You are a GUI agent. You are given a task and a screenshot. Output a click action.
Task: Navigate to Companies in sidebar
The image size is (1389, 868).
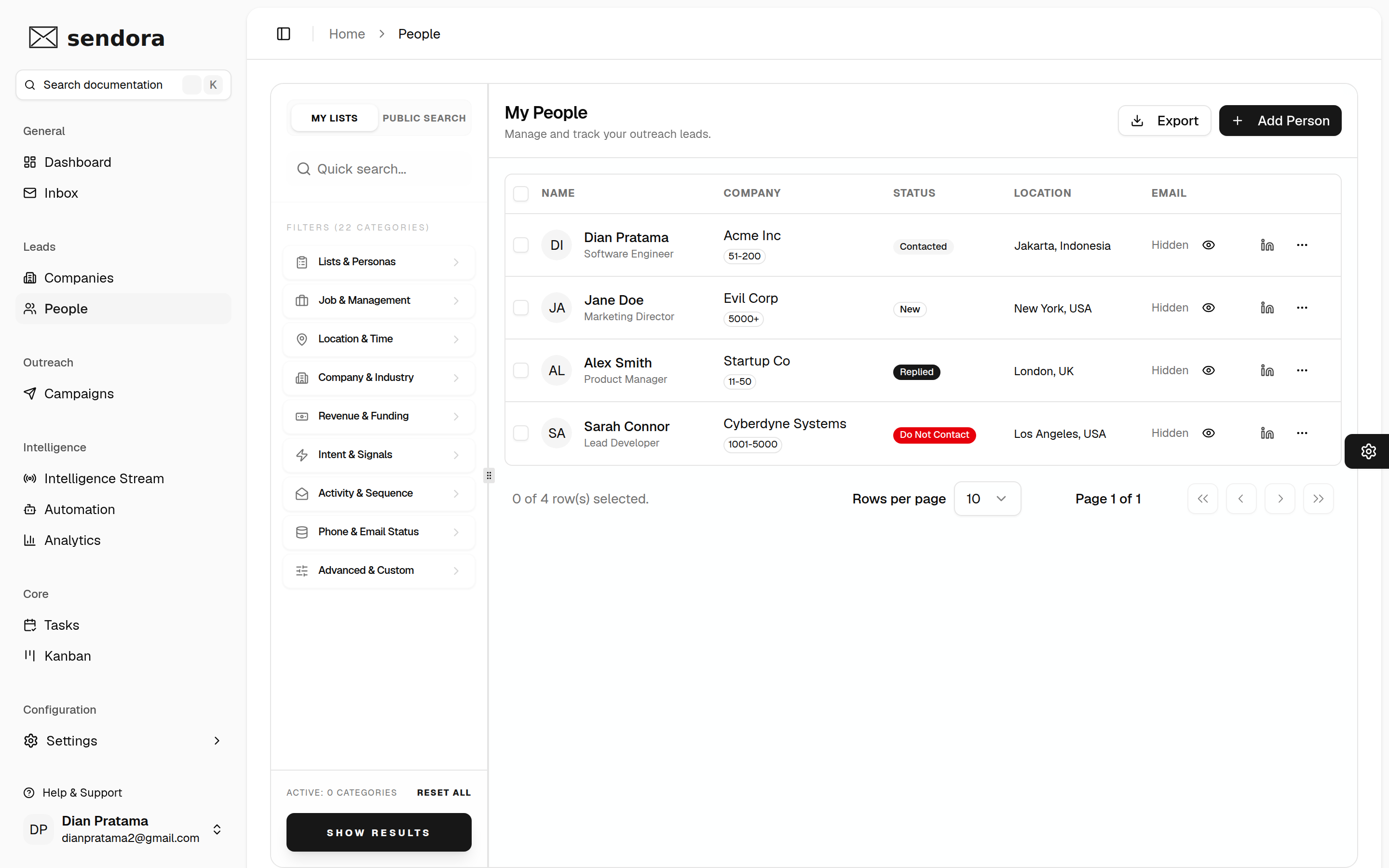pos(123,278)
